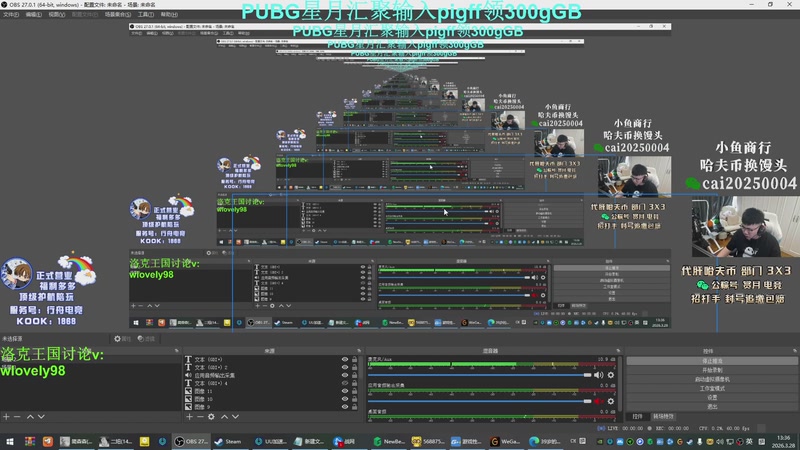Open Edge browser from the taskbar
This screenshot has height=450, width=800.
(544, 441)
